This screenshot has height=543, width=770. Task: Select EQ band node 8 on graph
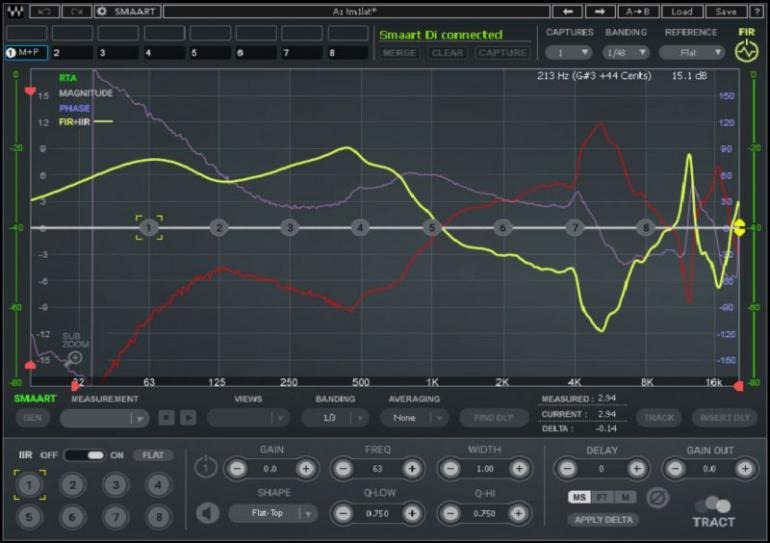[x=646, y=227]
